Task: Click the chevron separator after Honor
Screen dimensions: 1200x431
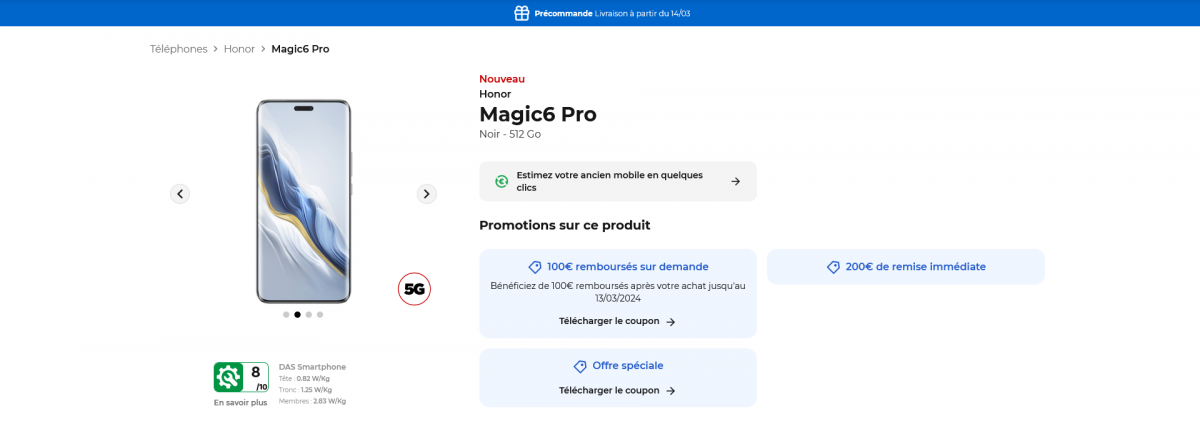Action: click(x=263, y=49)
